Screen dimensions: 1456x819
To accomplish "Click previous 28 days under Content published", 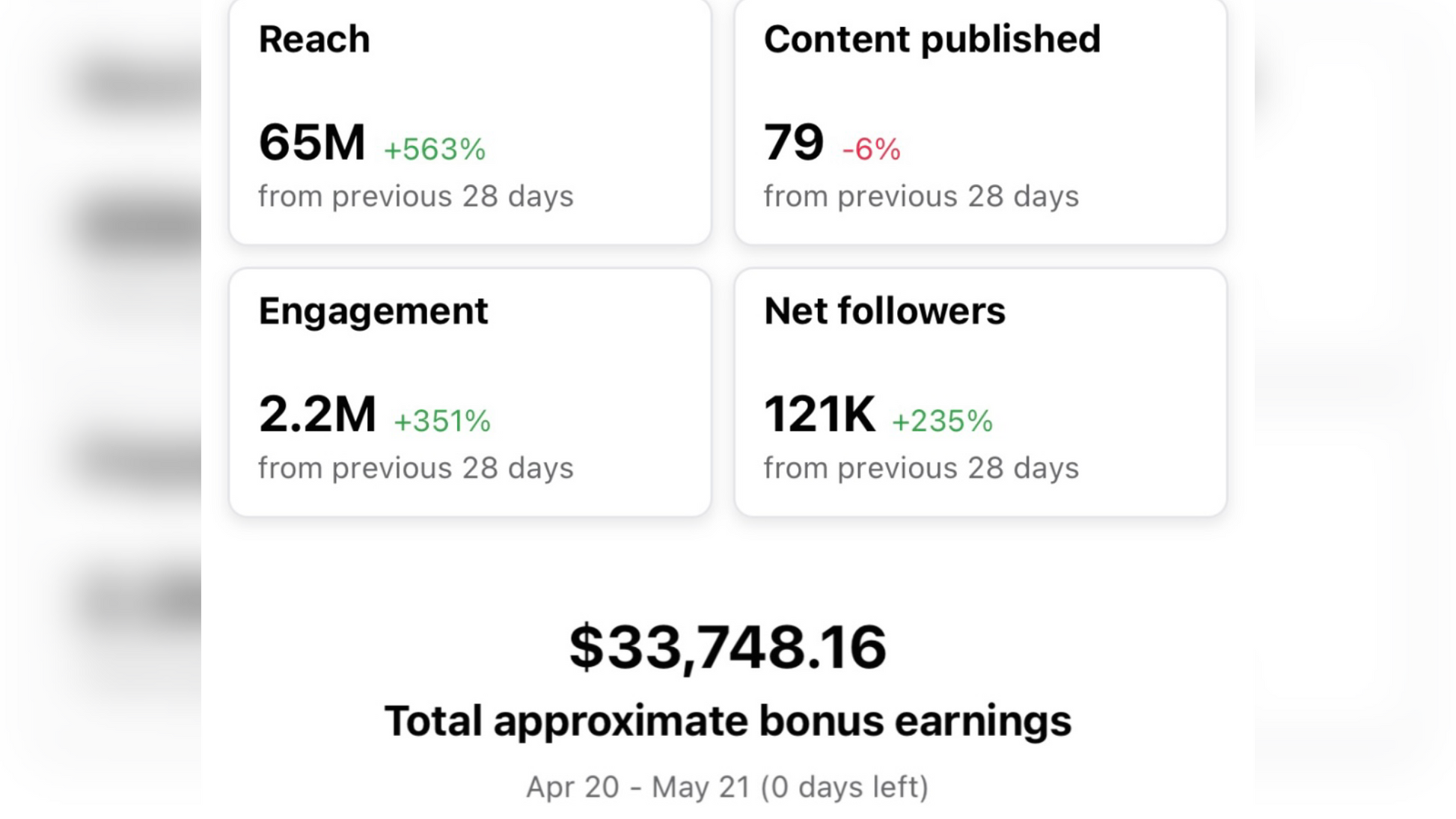I will [920, 196].
